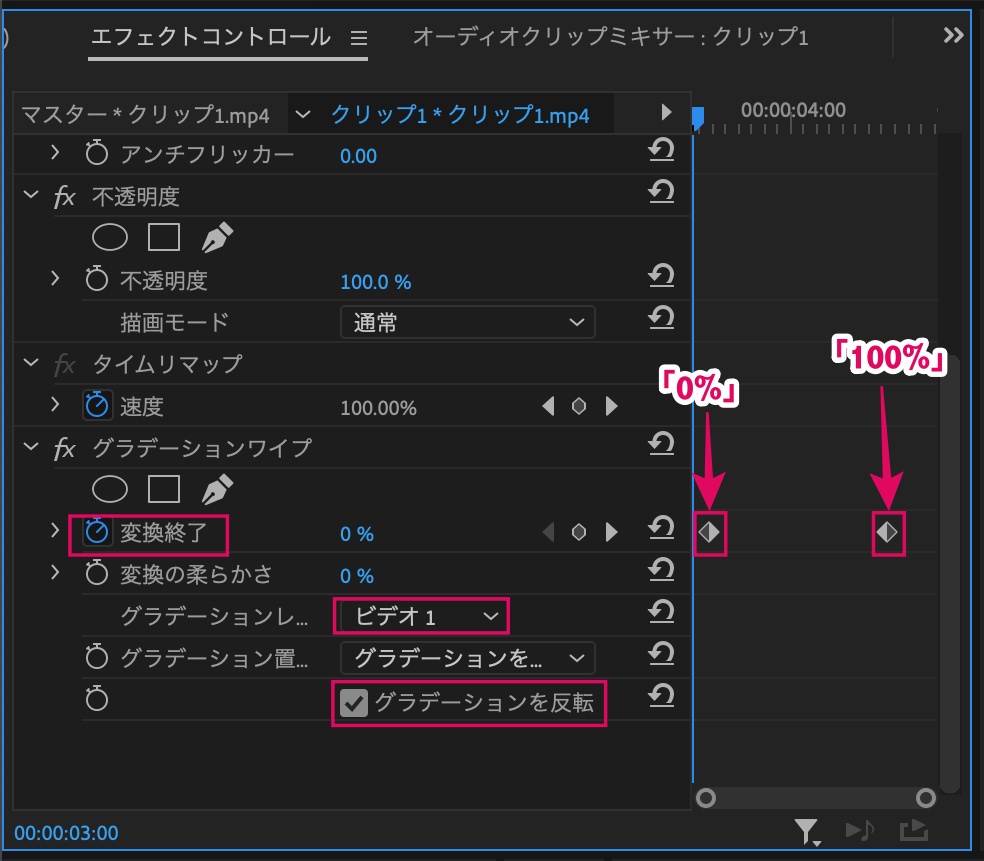Select マスター * クリップ1.mp4 tab
Viewport: 984px width, 861px height.
145,115
